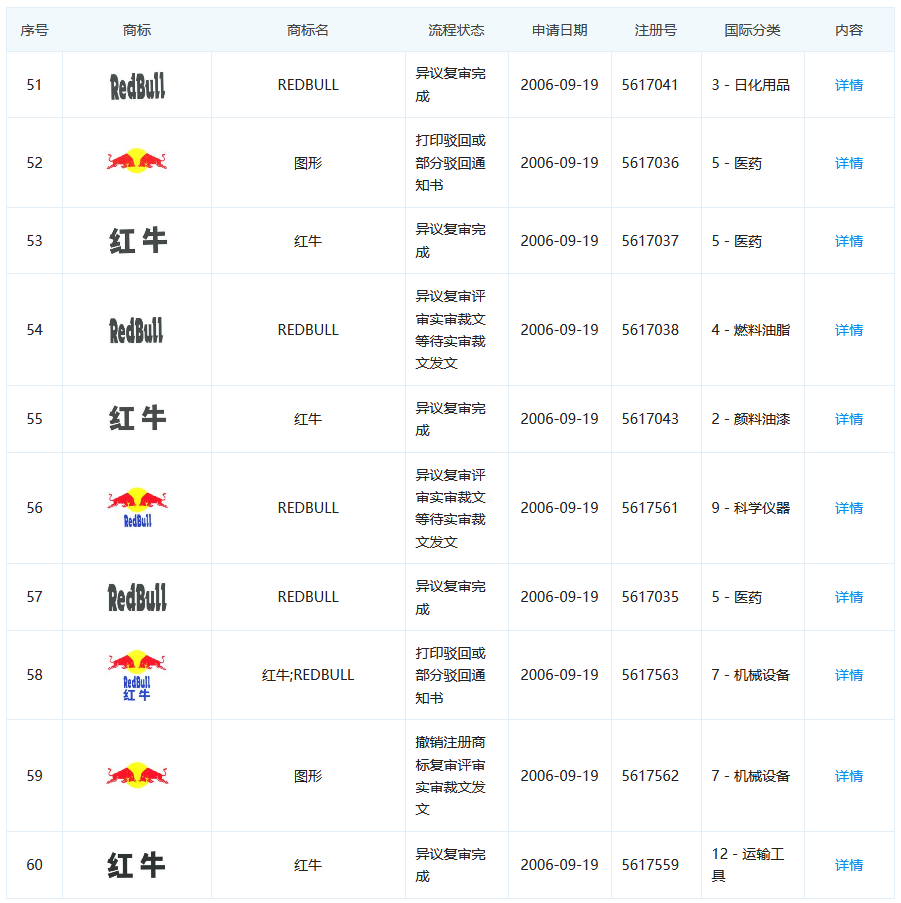Image resolution: width=901 pixels, height=903 pixels.
Task: Click status 异议复审完成 in row 60
Action: point(450,865)
